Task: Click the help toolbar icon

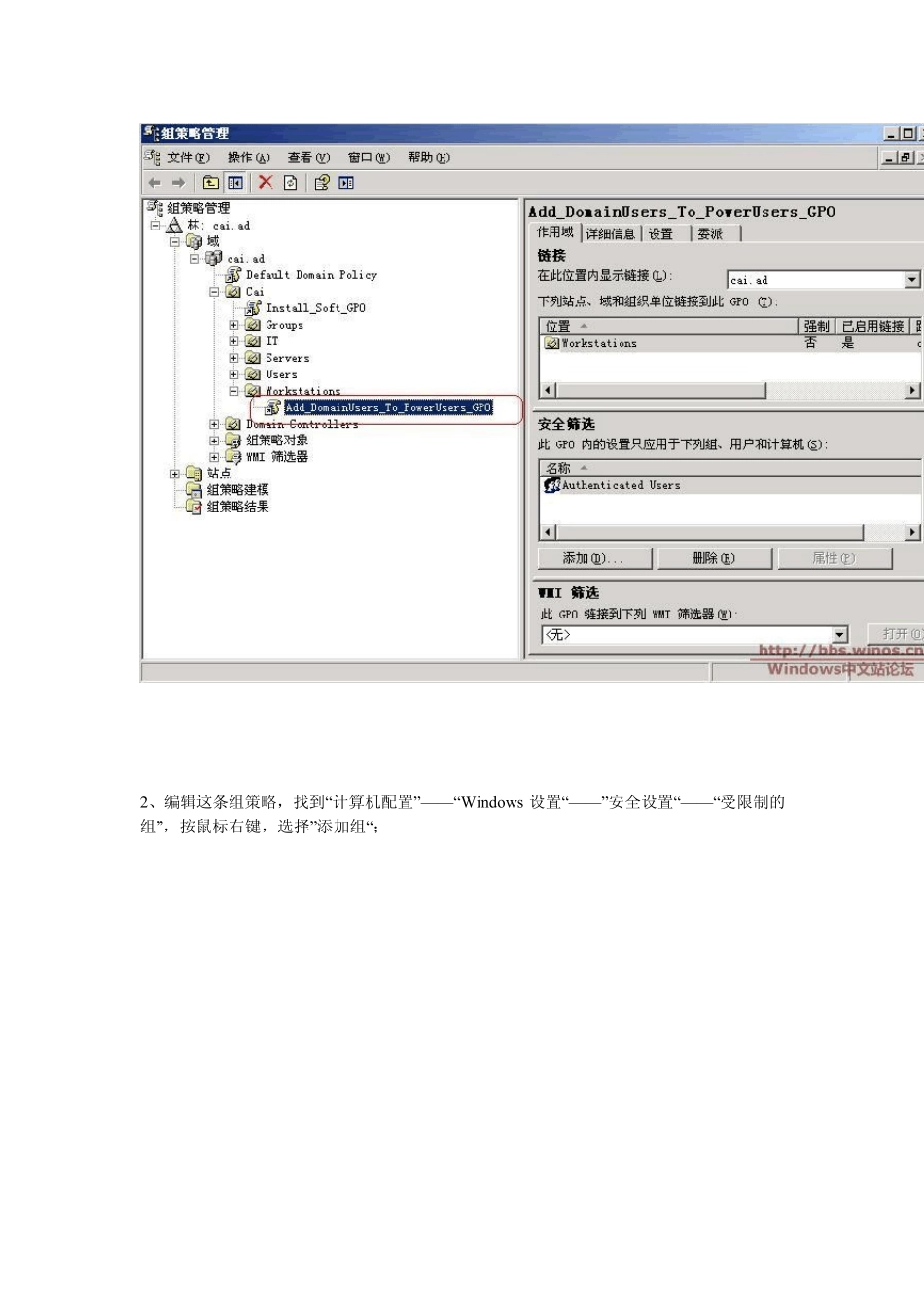Action: (322, 183)
